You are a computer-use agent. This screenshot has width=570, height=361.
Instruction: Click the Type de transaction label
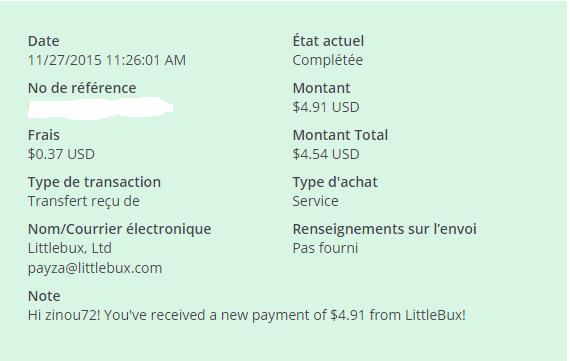(x=94, y=182)
